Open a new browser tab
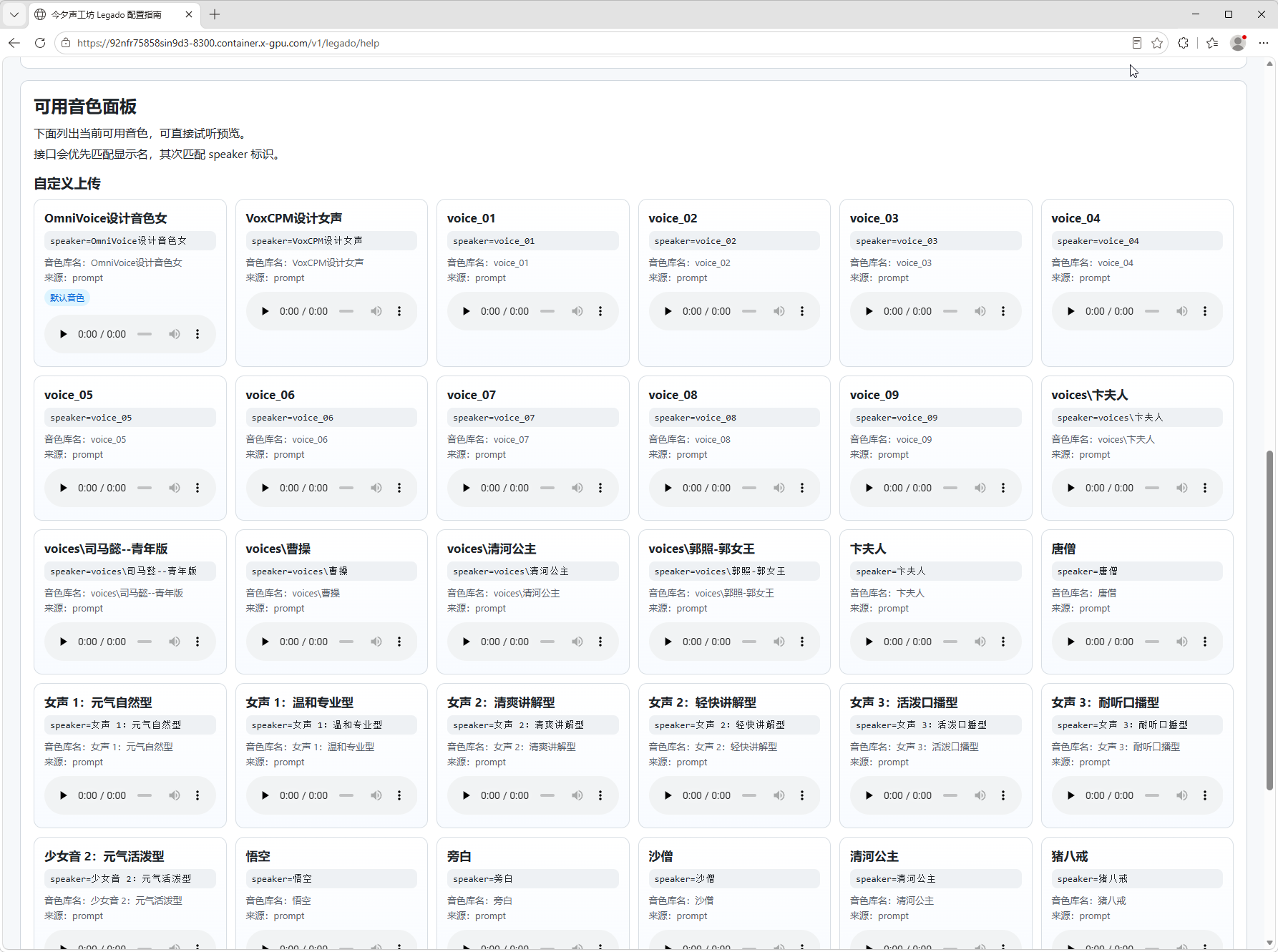The image size is (1278, 952). coord(215,14)
